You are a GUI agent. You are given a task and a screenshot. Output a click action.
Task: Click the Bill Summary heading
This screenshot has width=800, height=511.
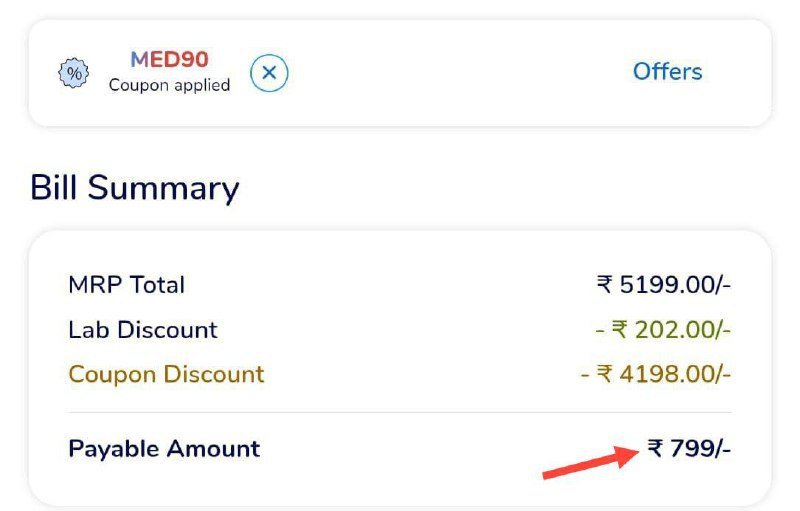click(135, 188)
